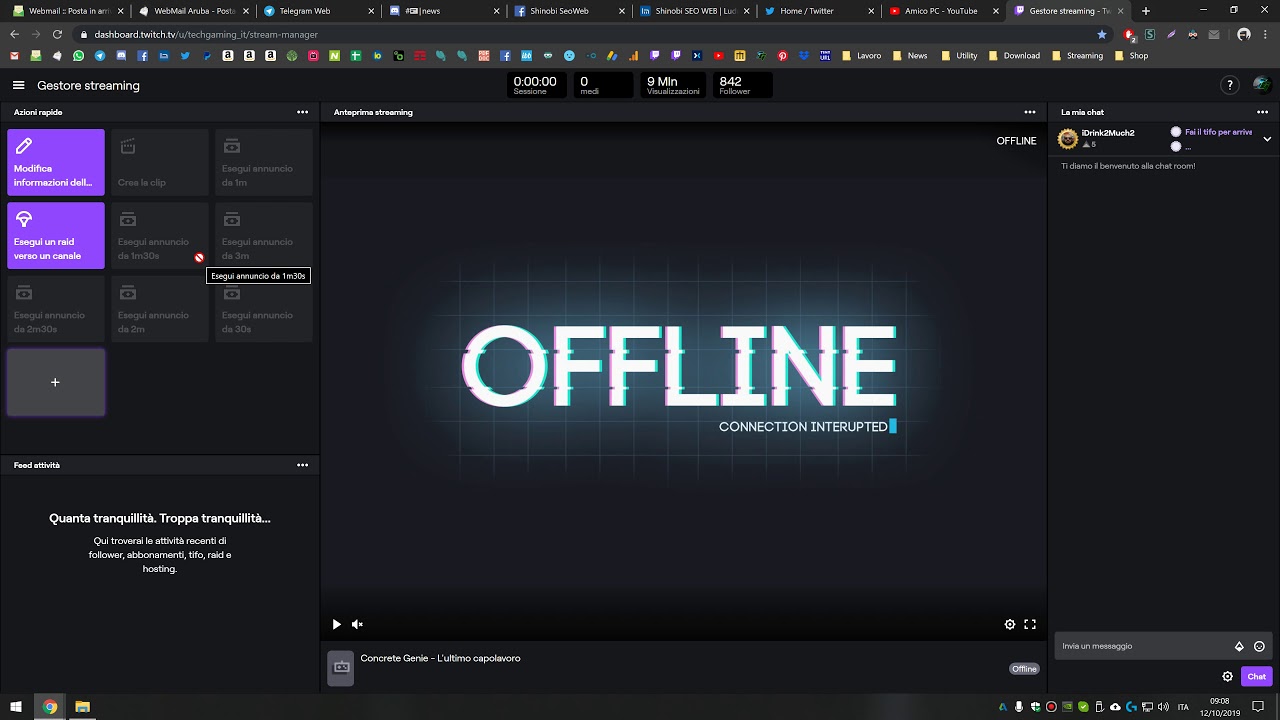Open File Explorer from the taskbar
The width and height of the screenshot is (1280, 720).
tap(82, 707)
